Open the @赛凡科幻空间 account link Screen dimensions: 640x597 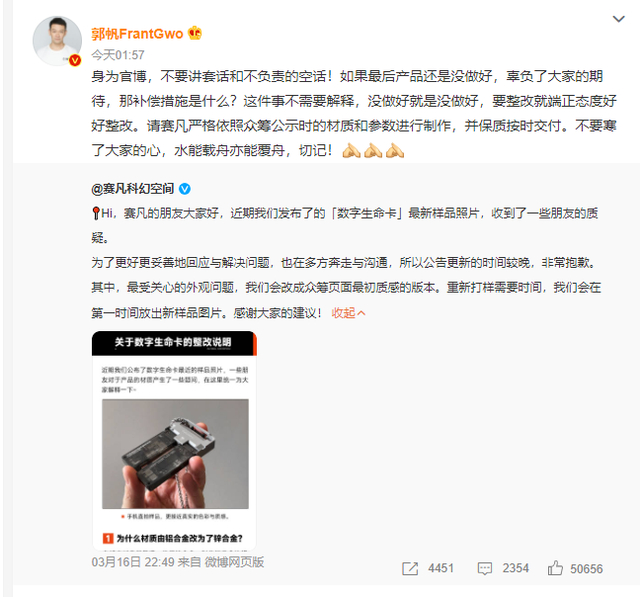133,189
